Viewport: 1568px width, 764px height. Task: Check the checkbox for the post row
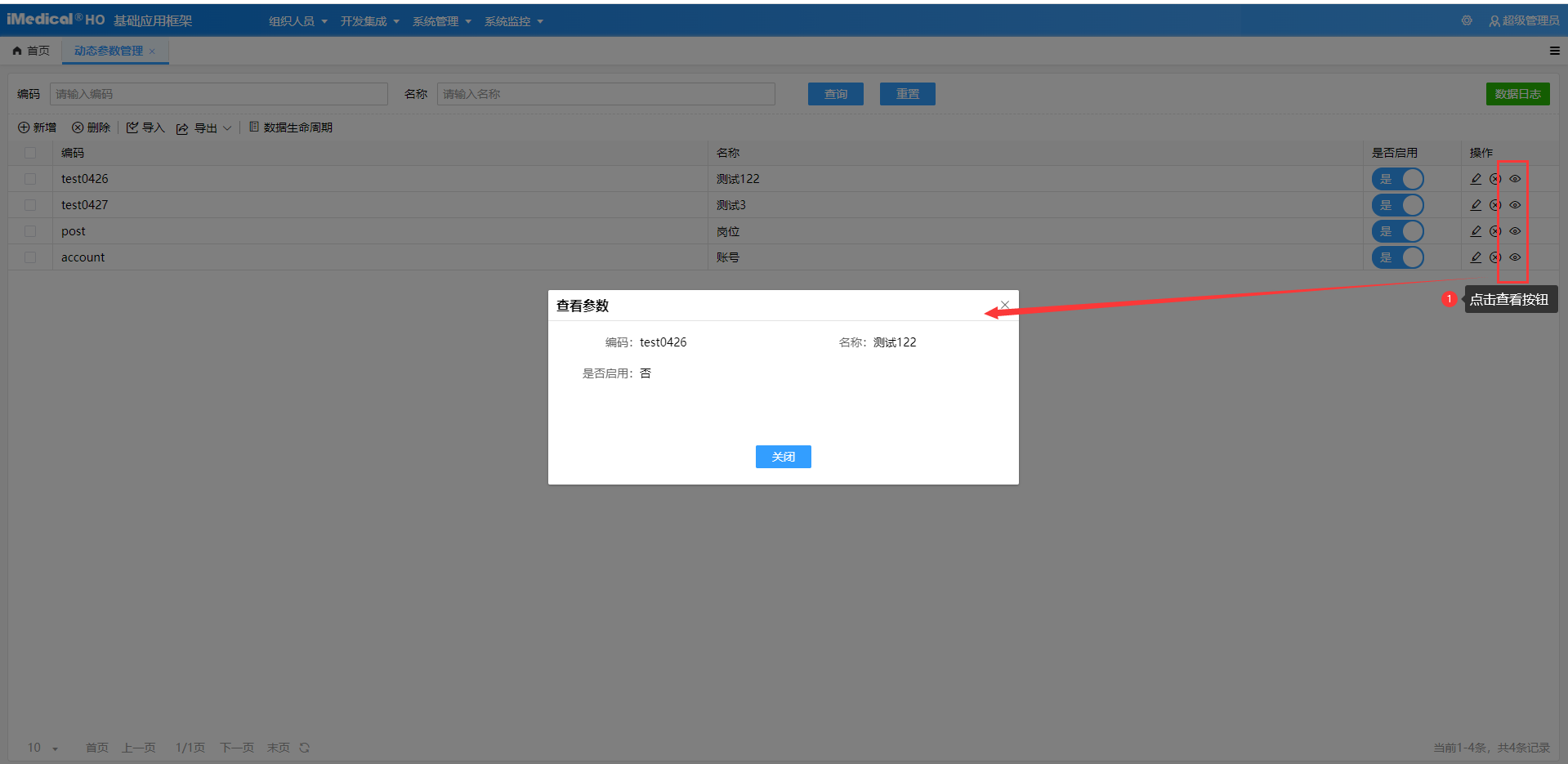(30, 231)
